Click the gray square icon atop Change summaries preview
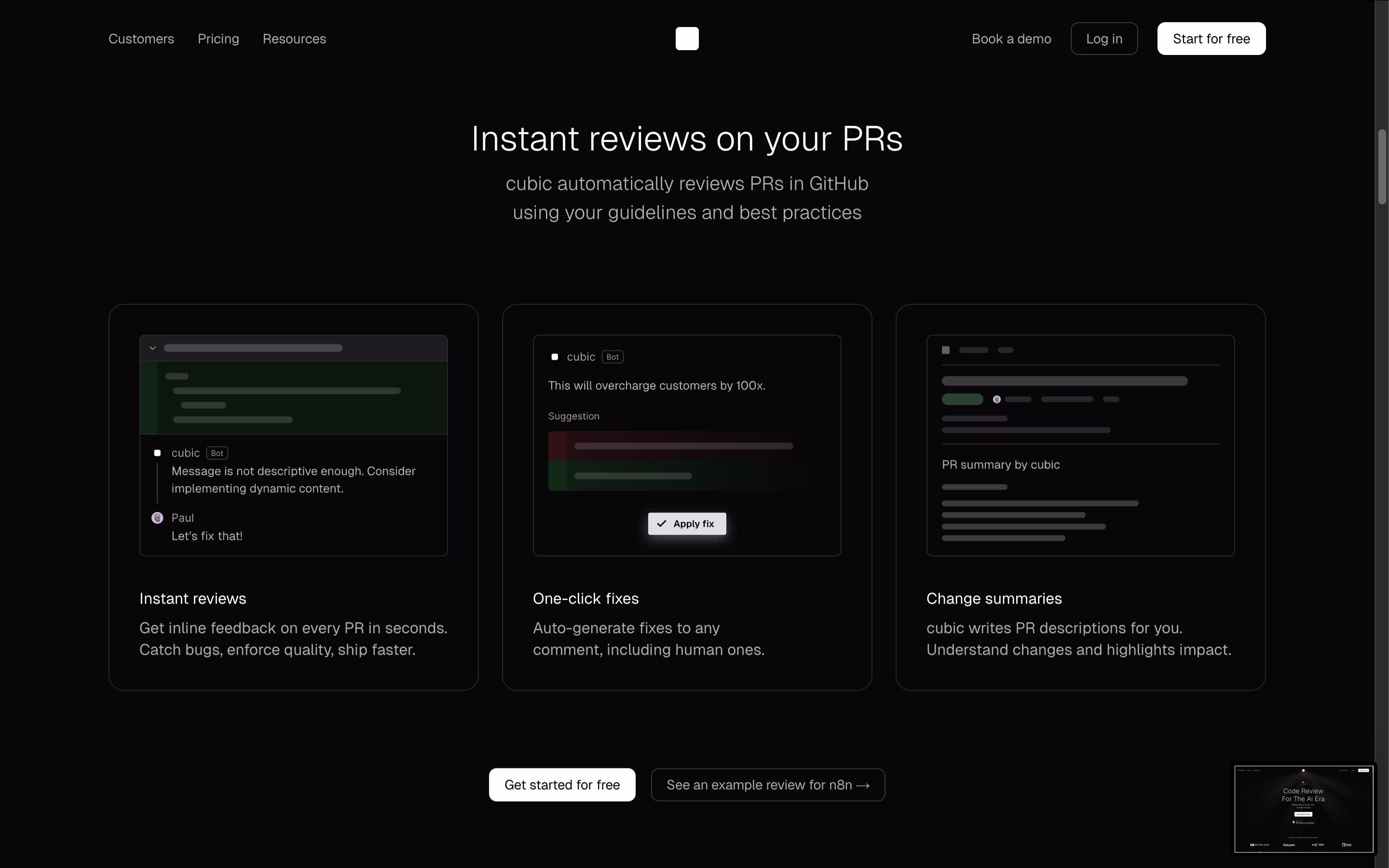Viewport: 1389px width, 868px height. click(x=946, y=350)
